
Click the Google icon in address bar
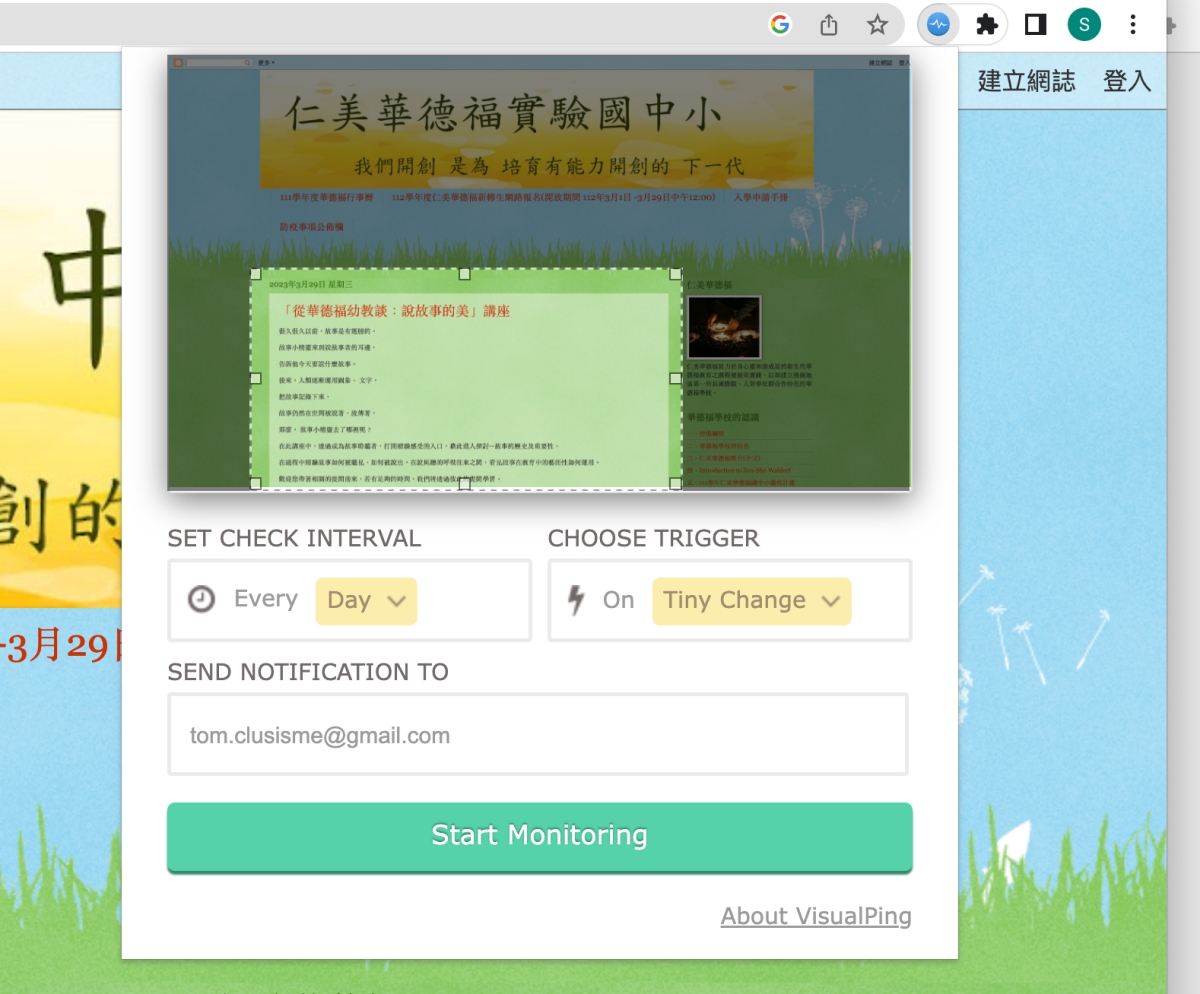coord(780,25)
